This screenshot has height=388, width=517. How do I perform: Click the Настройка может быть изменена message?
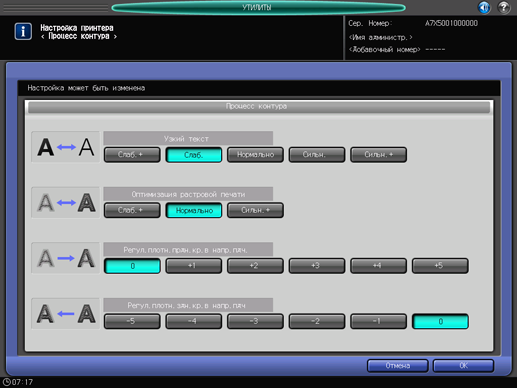[x=86, y=88]
